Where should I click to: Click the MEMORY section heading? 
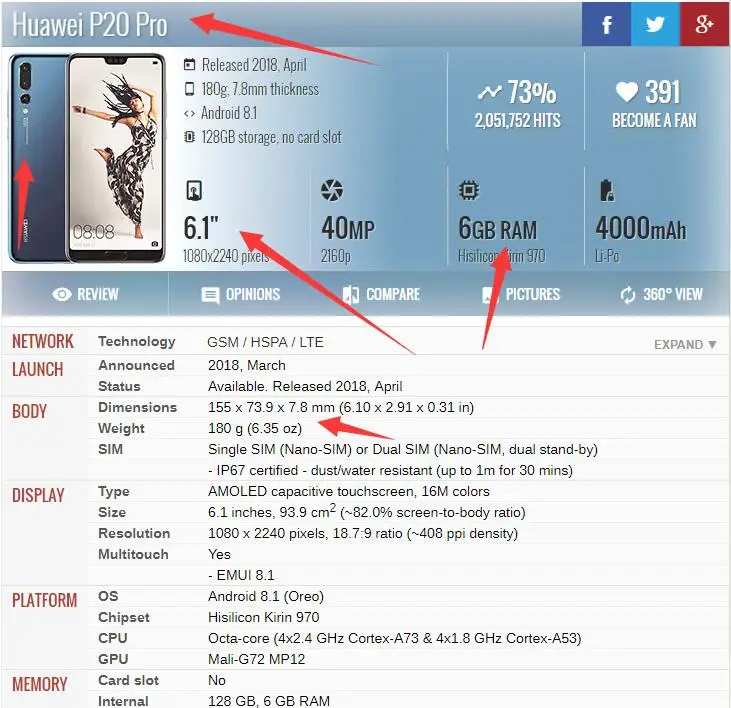(40, 684)
